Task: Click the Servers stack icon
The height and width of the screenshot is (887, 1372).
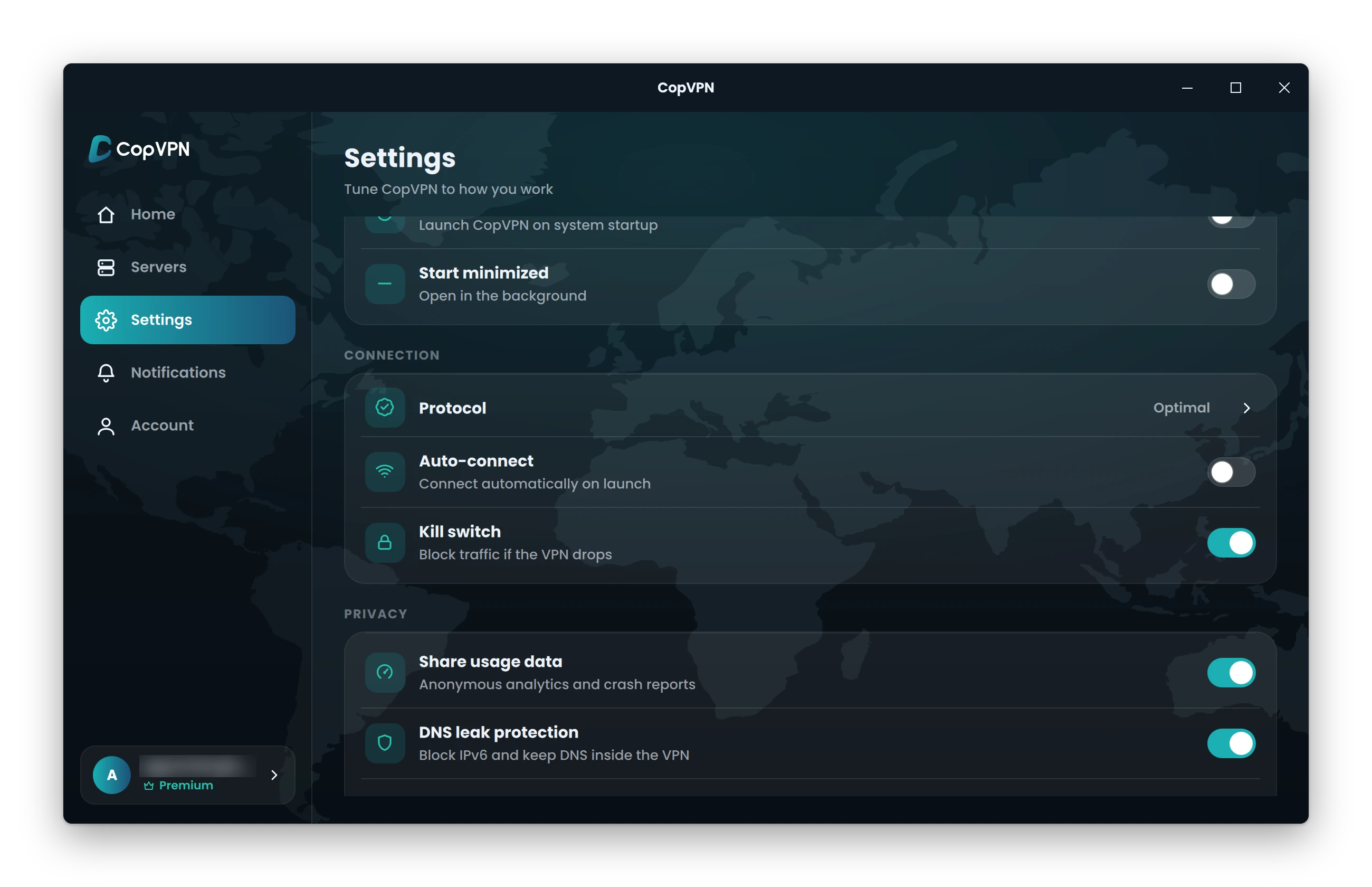Action: [106, 267]
